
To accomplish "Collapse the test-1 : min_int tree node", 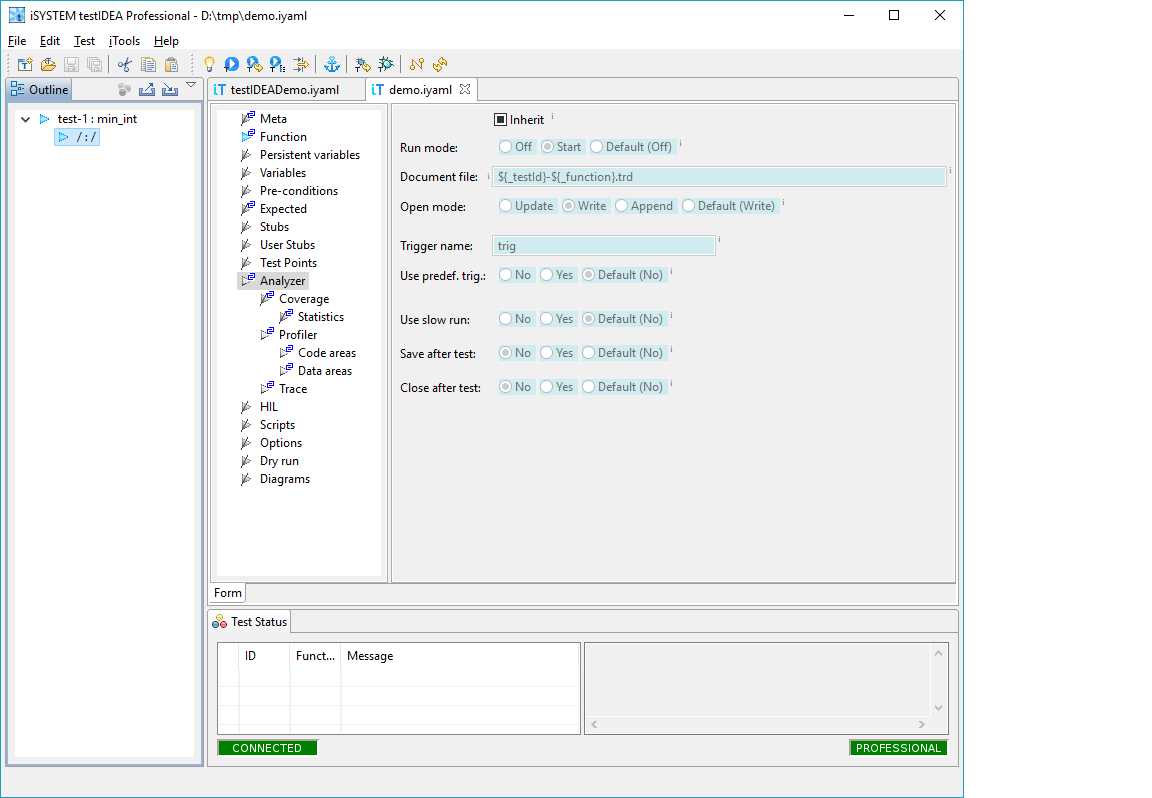I will click(26, 119).
